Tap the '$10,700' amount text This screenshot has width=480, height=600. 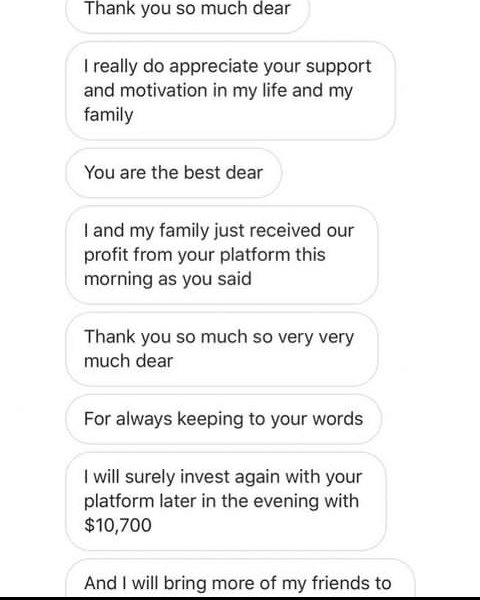coord(118,525)
